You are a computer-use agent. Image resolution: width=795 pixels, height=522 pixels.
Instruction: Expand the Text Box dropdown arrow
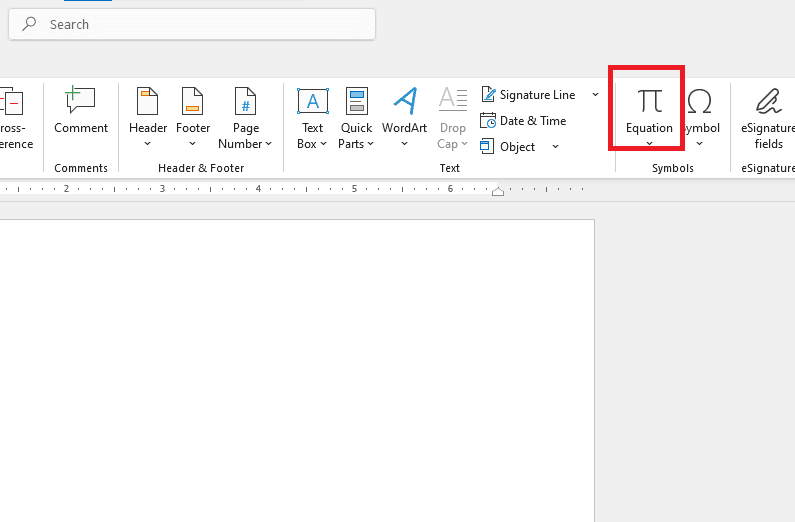coord(323,144)
